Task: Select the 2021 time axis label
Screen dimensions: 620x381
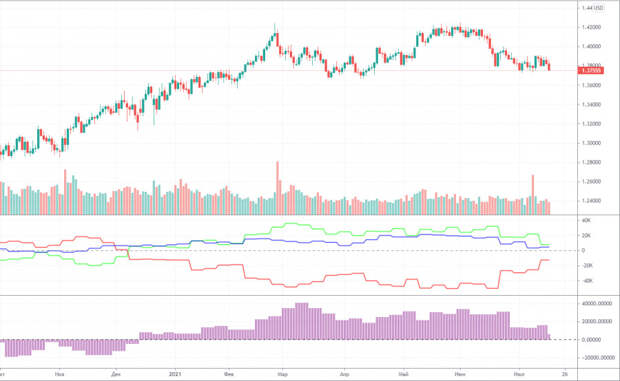Action: point(174,374)
